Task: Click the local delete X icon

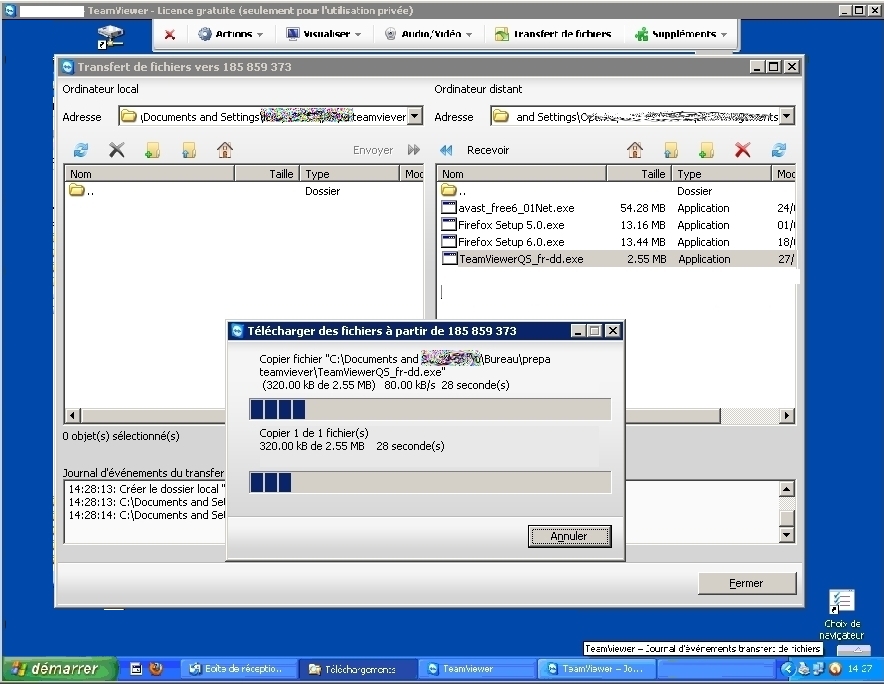Action: coord(117,150)
